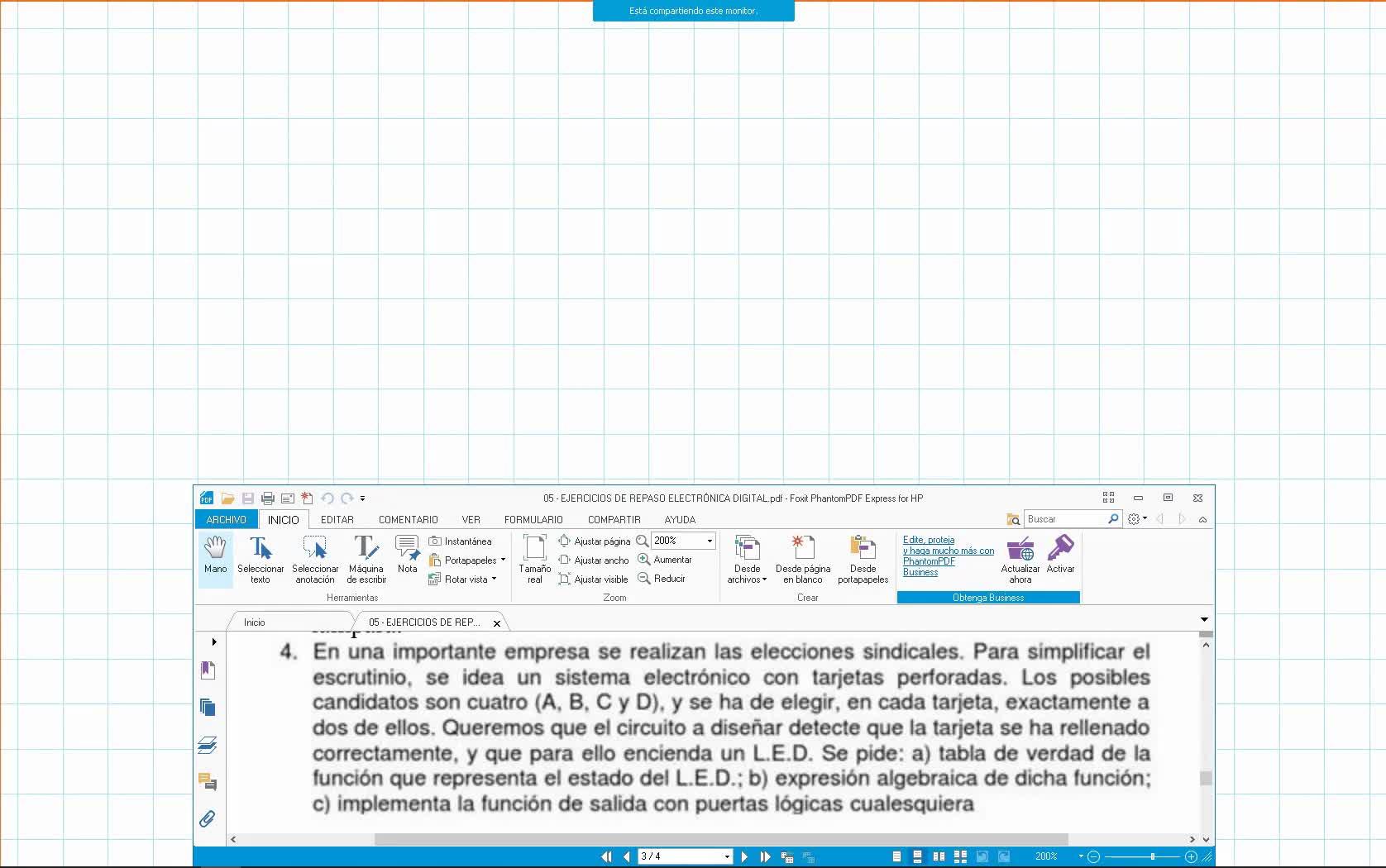This screenshot has width=1386, height=868.
Task: Expand the Rotar vista dropdown
Action: (x=494, y=579)
